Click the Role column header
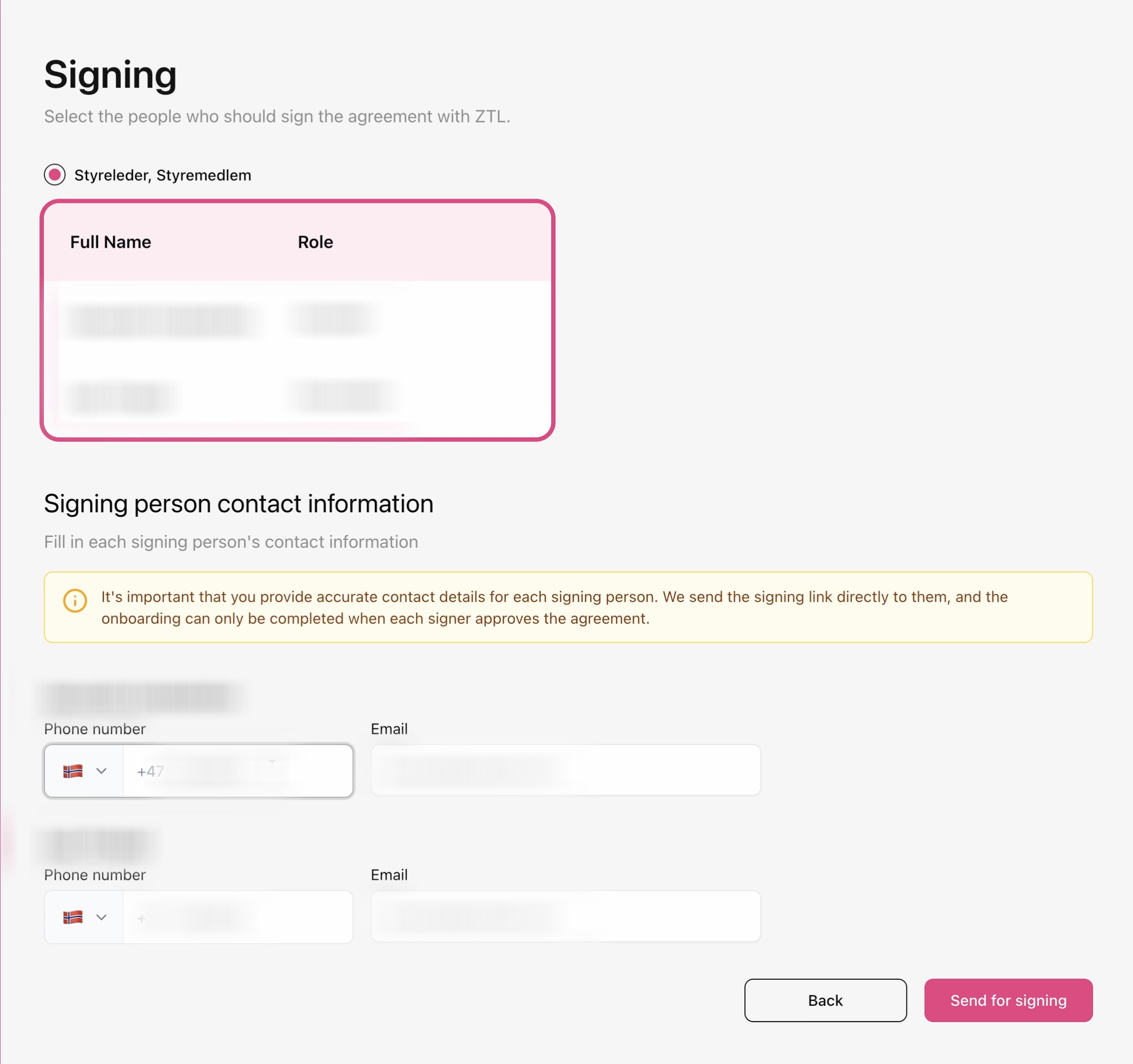This screenshot has height=1064, width=1133. click(x=315, y=242)
